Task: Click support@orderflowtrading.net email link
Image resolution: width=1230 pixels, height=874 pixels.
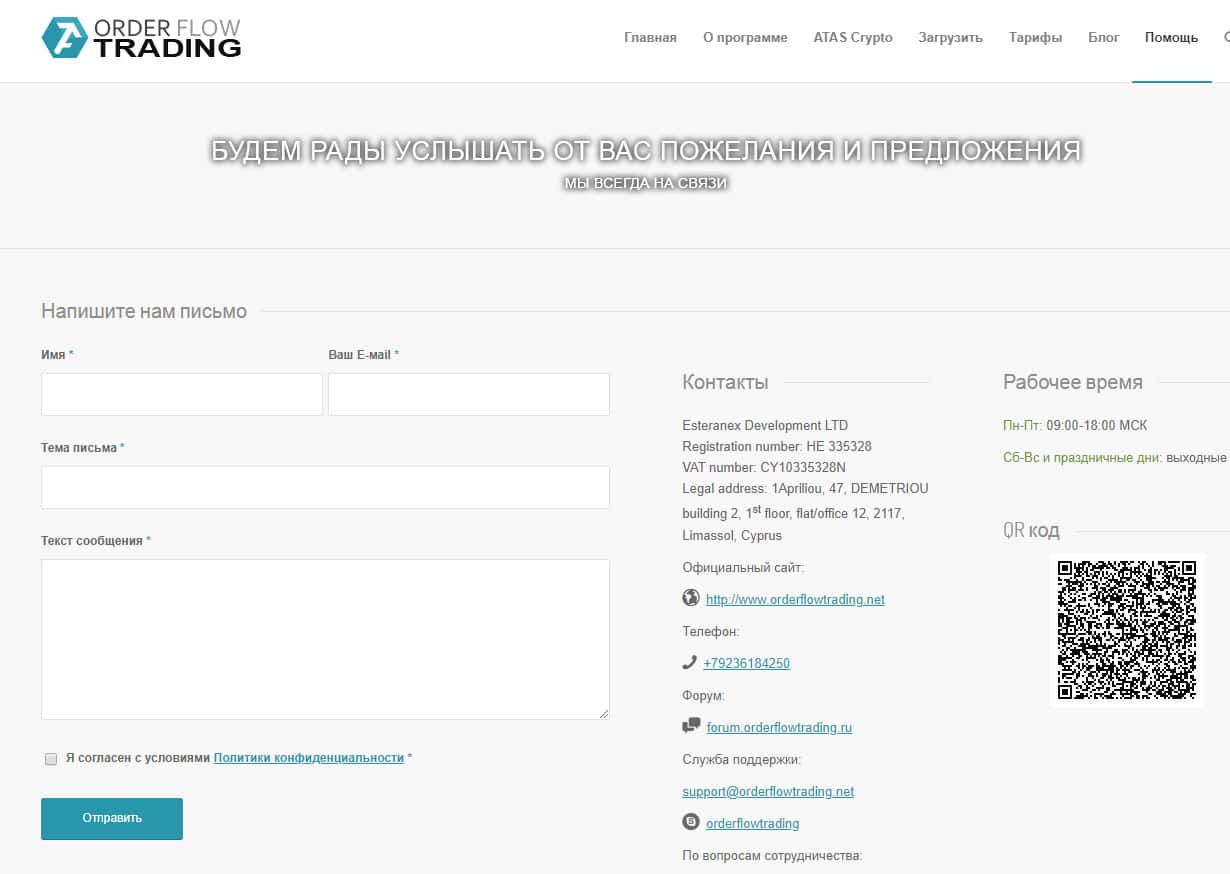Action: tap(768, 791)
